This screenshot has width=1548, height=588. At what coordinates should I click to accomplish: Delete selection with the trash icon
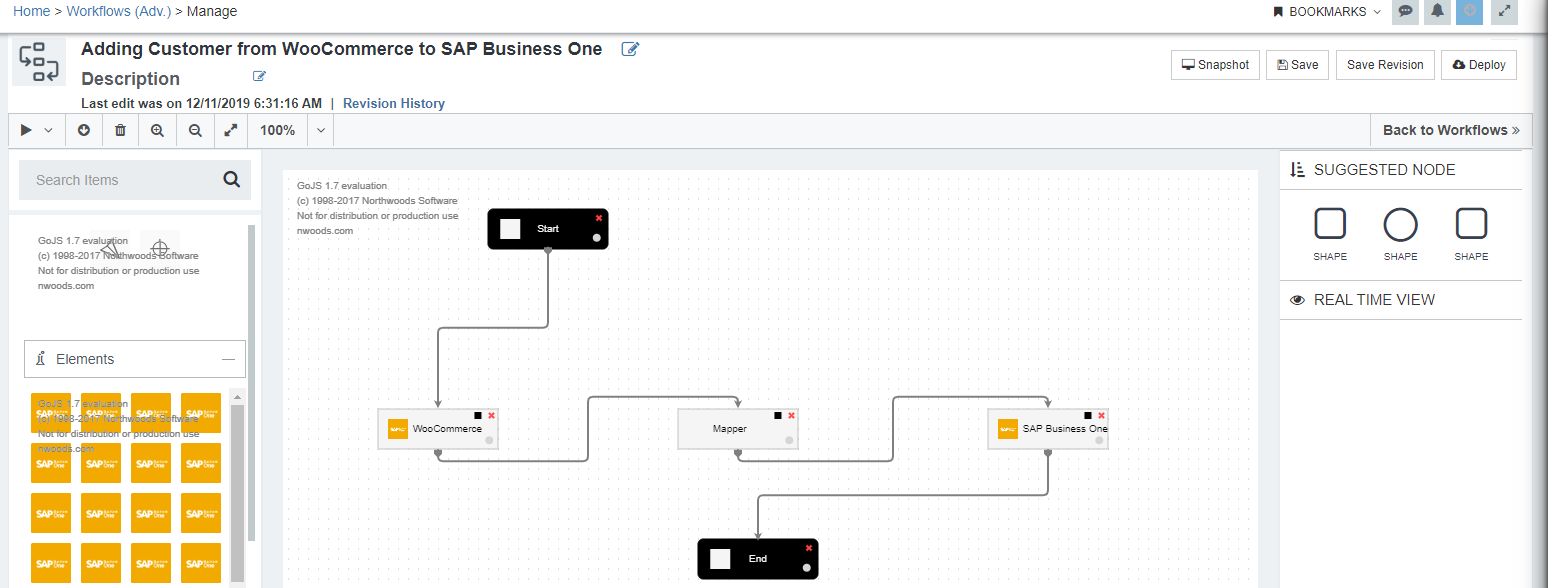120,130
